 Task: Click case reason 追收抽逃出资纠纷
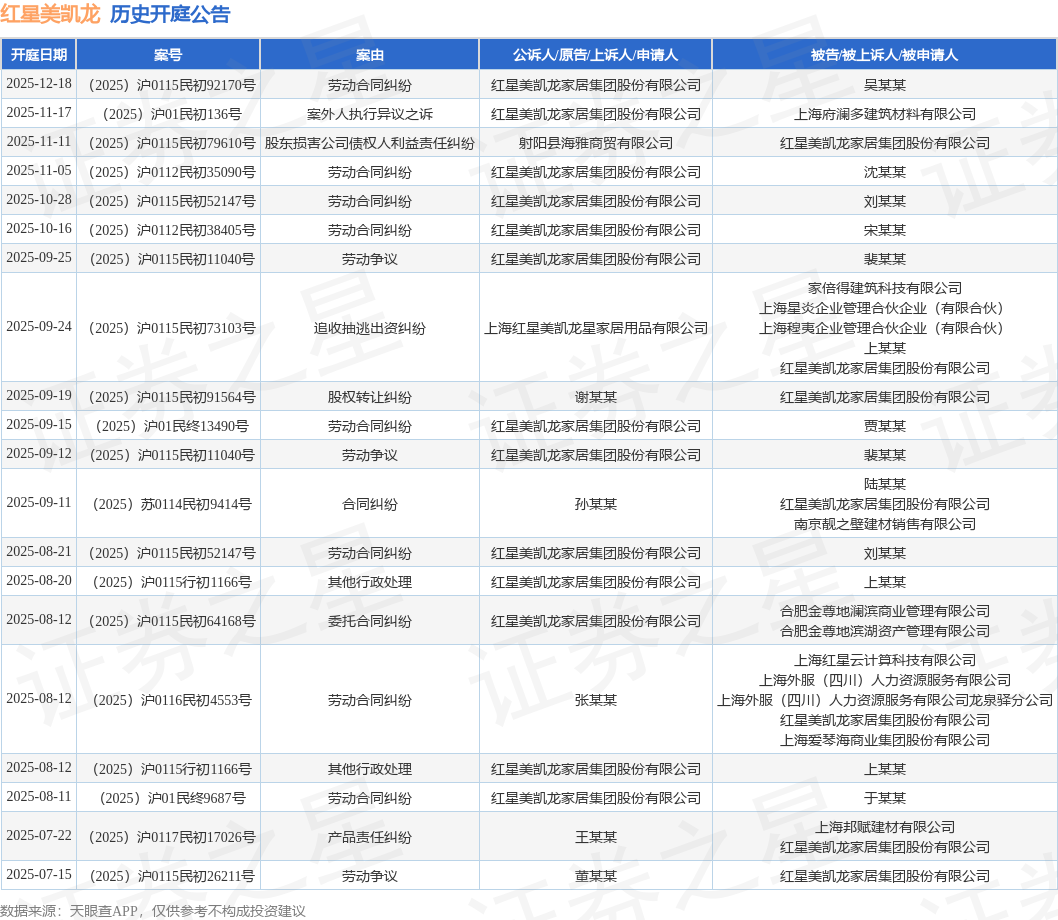(x=370, y=328)
